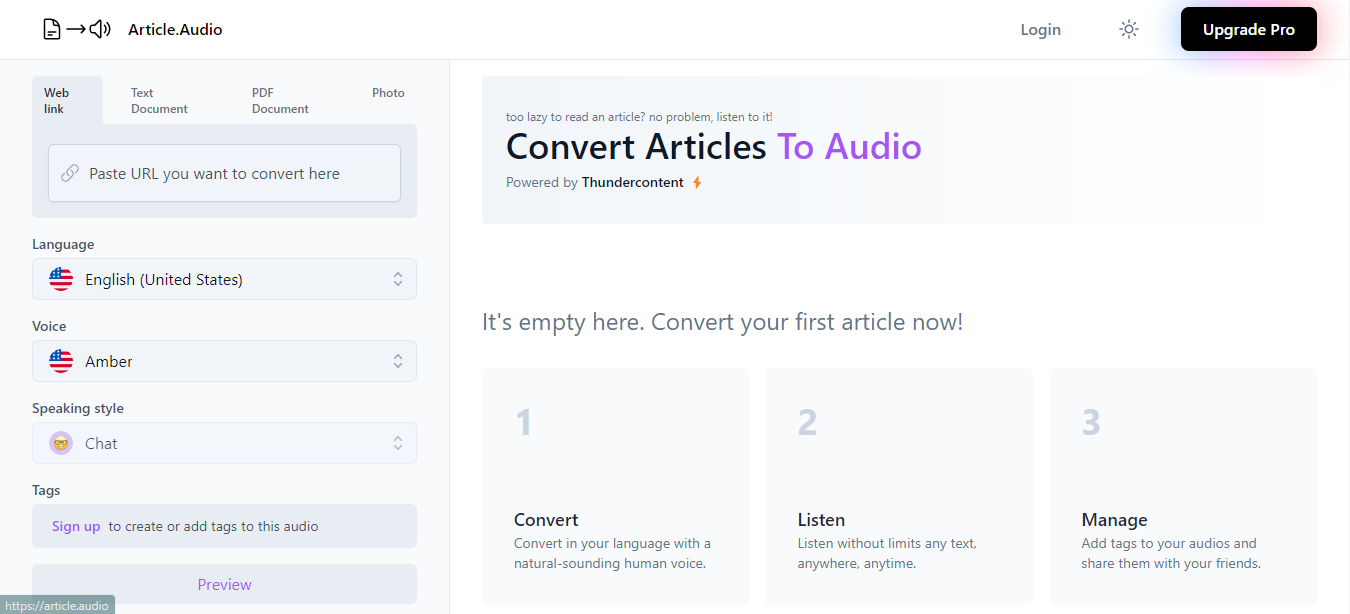Click the 'too lazy to read an article' tagline
This screenshot has height=614, width=1350.
point(639,117)
